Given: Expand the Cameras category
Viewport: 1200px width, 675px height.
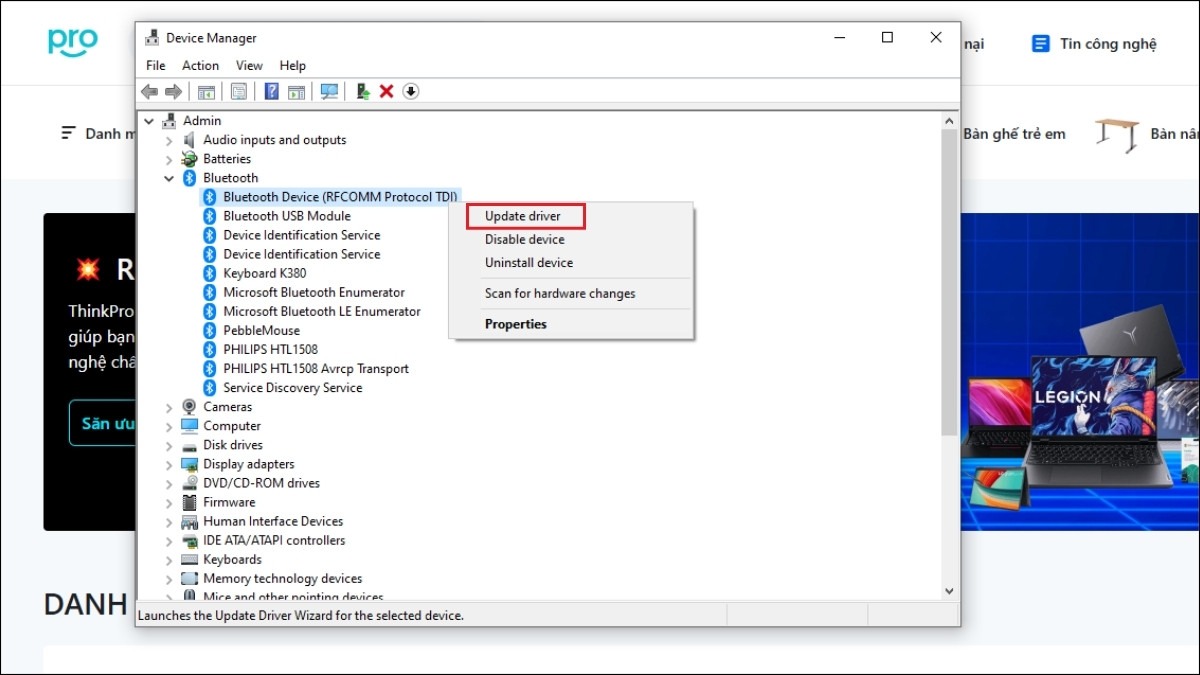Looking at the screenshot, I should click(169, 407).
